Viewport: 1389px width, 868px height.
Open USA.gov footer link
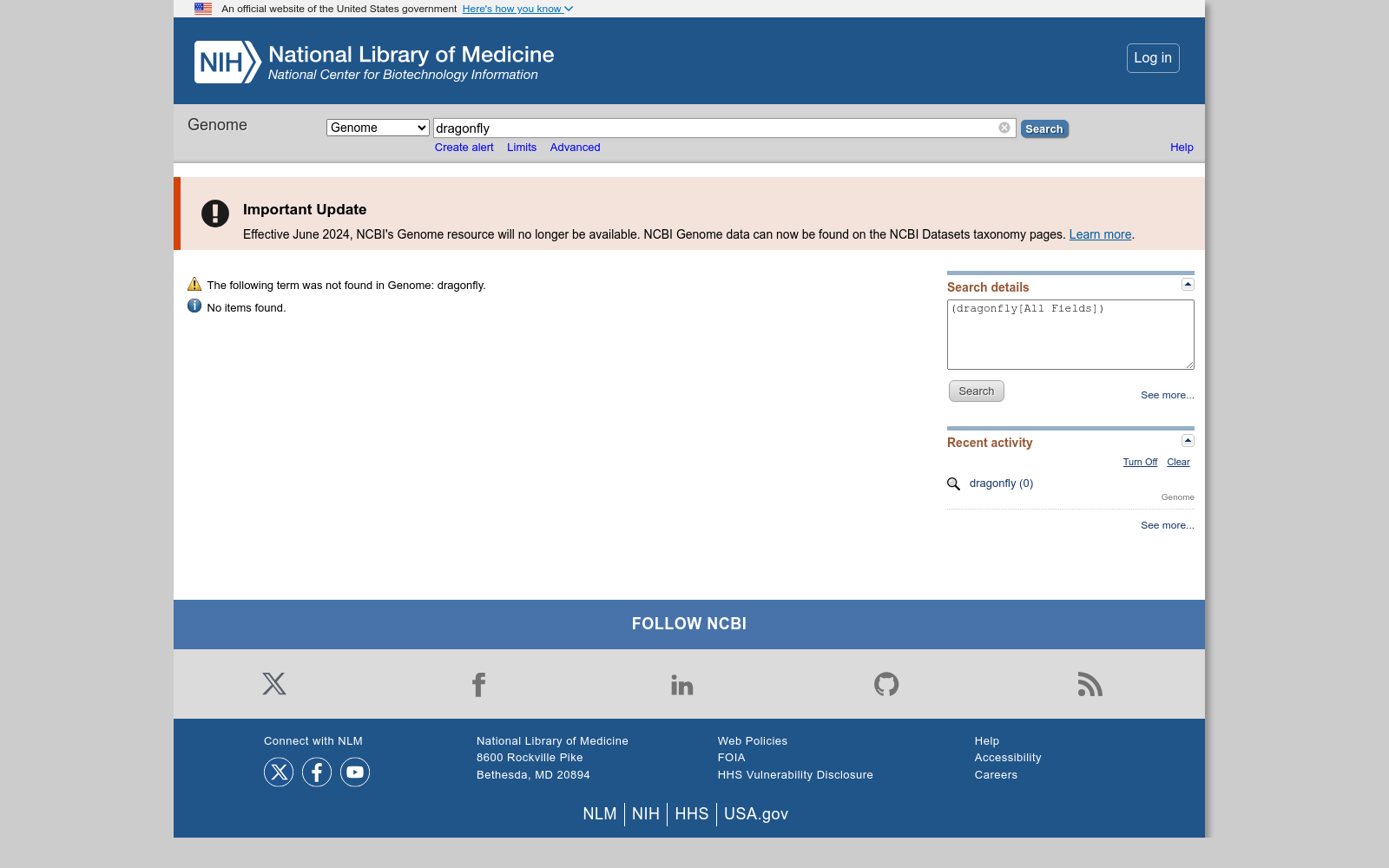(756, 814)
